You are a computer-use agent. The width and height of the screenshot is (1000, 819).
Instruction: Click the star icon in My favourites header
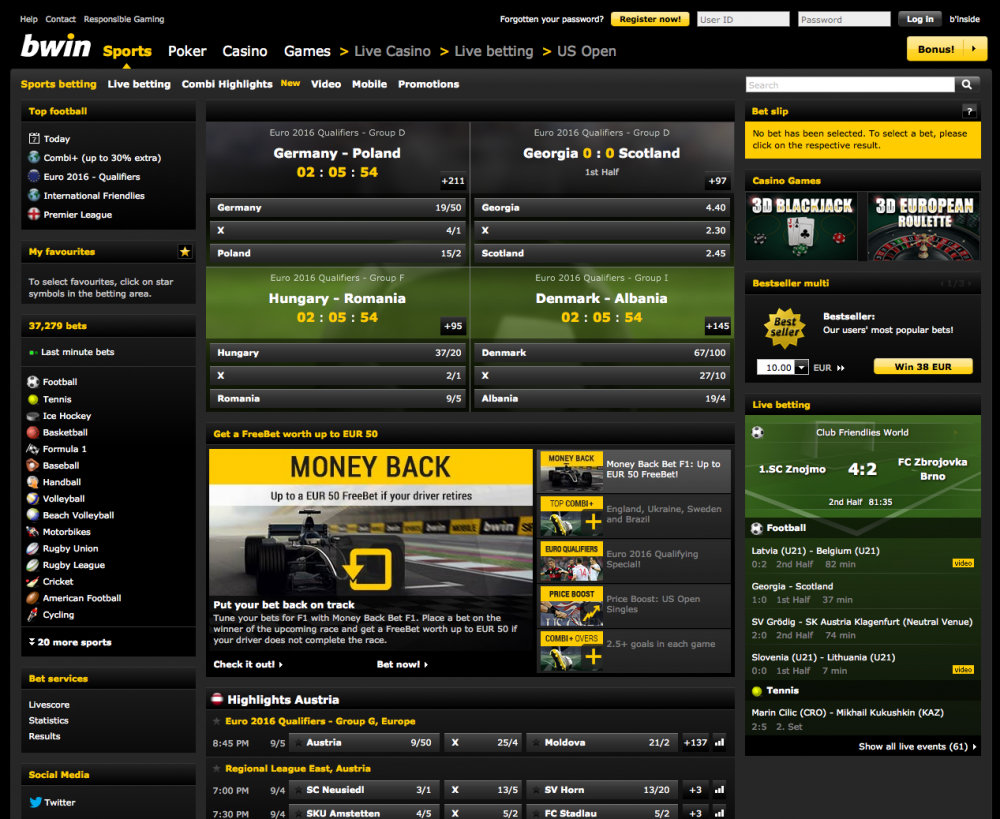[x=185, y=252]
